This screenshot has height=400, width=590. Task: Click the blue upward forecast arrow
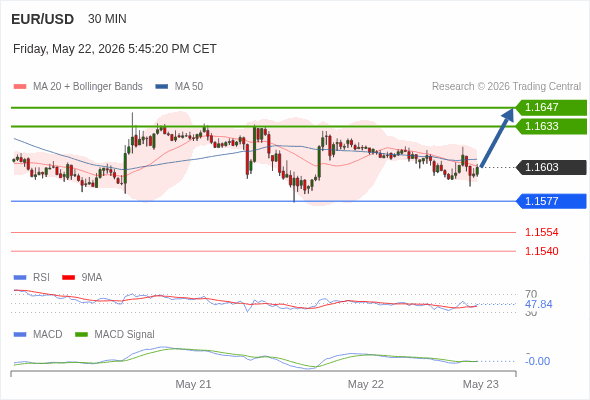pos(497,137)
